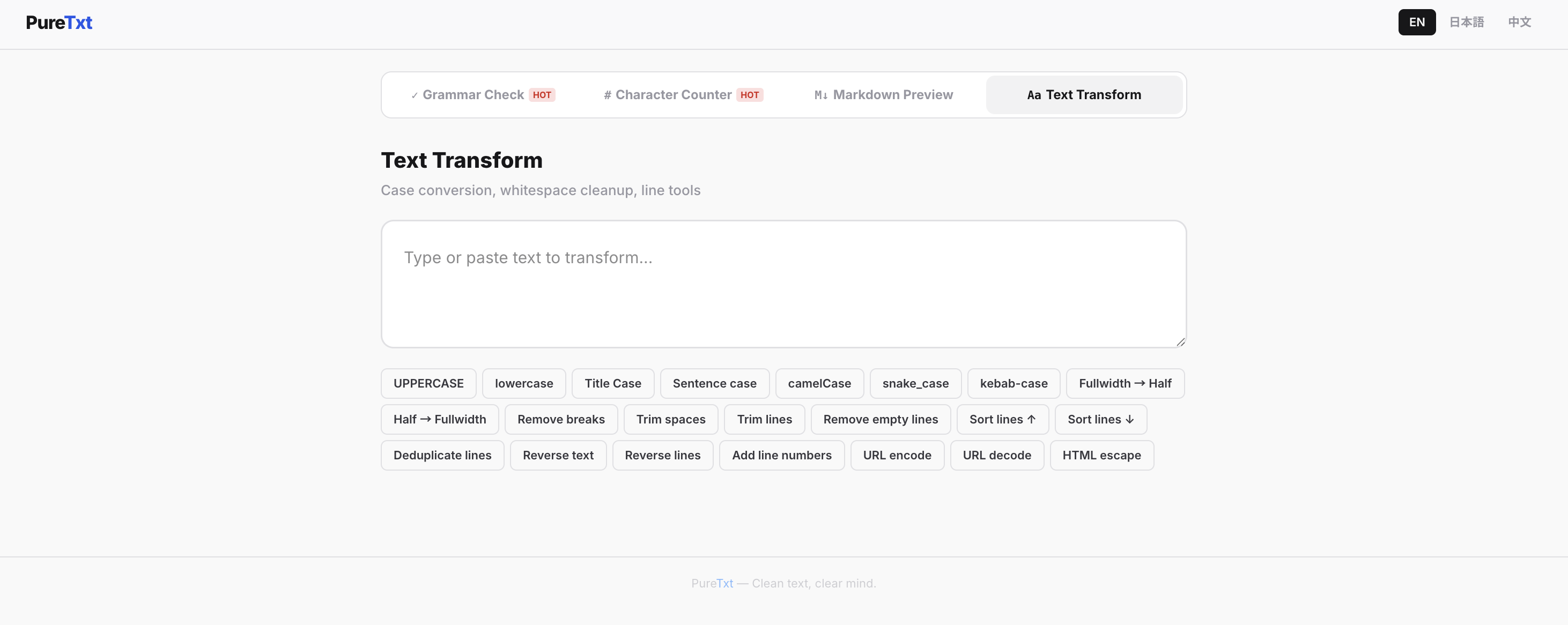1568x625 pixels.
Task: Apply the URL encode transform
Action: [897, 455]
